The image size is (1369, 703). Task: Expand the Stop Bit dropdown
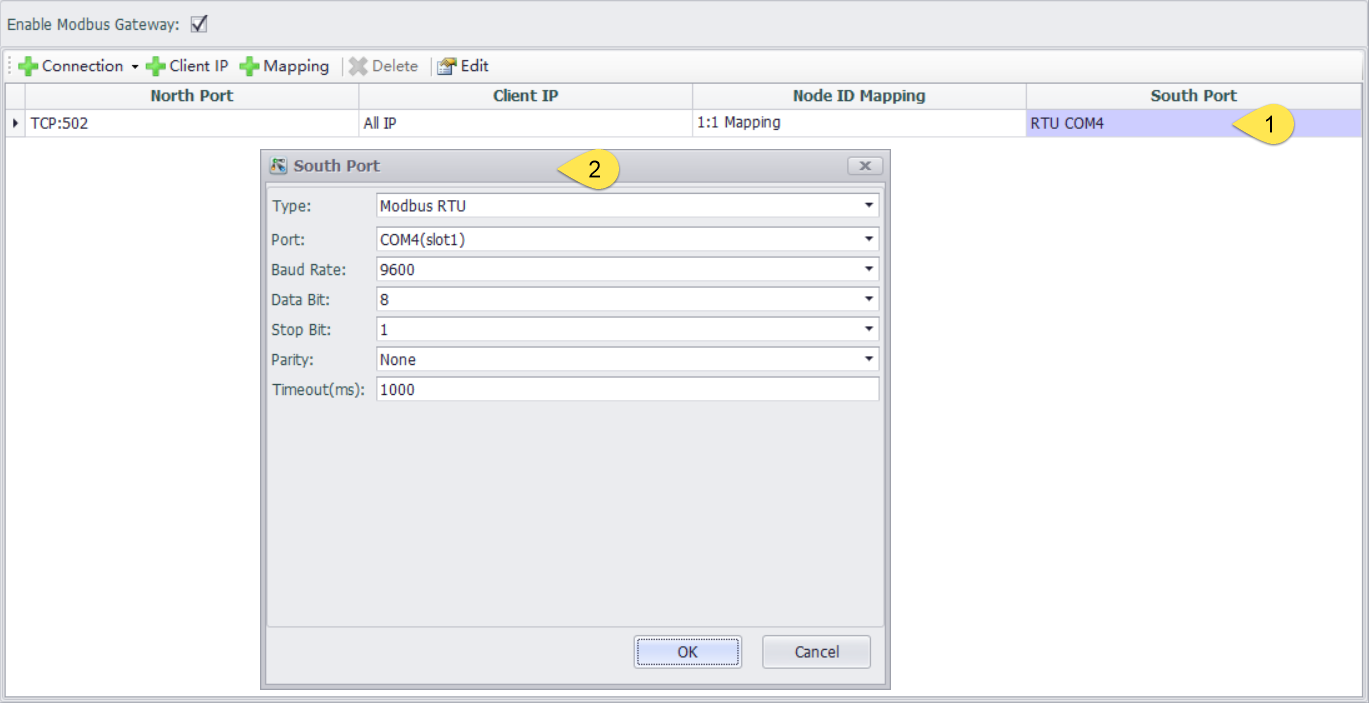868,329
